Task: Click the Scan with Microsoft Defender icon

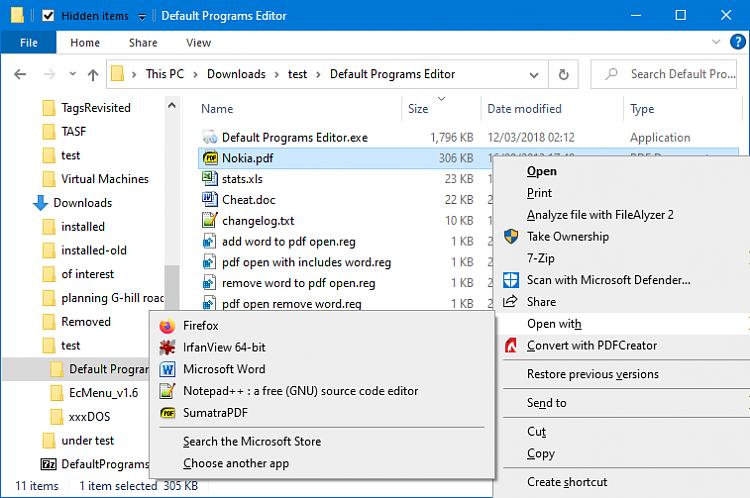Action: coord(511,280)
